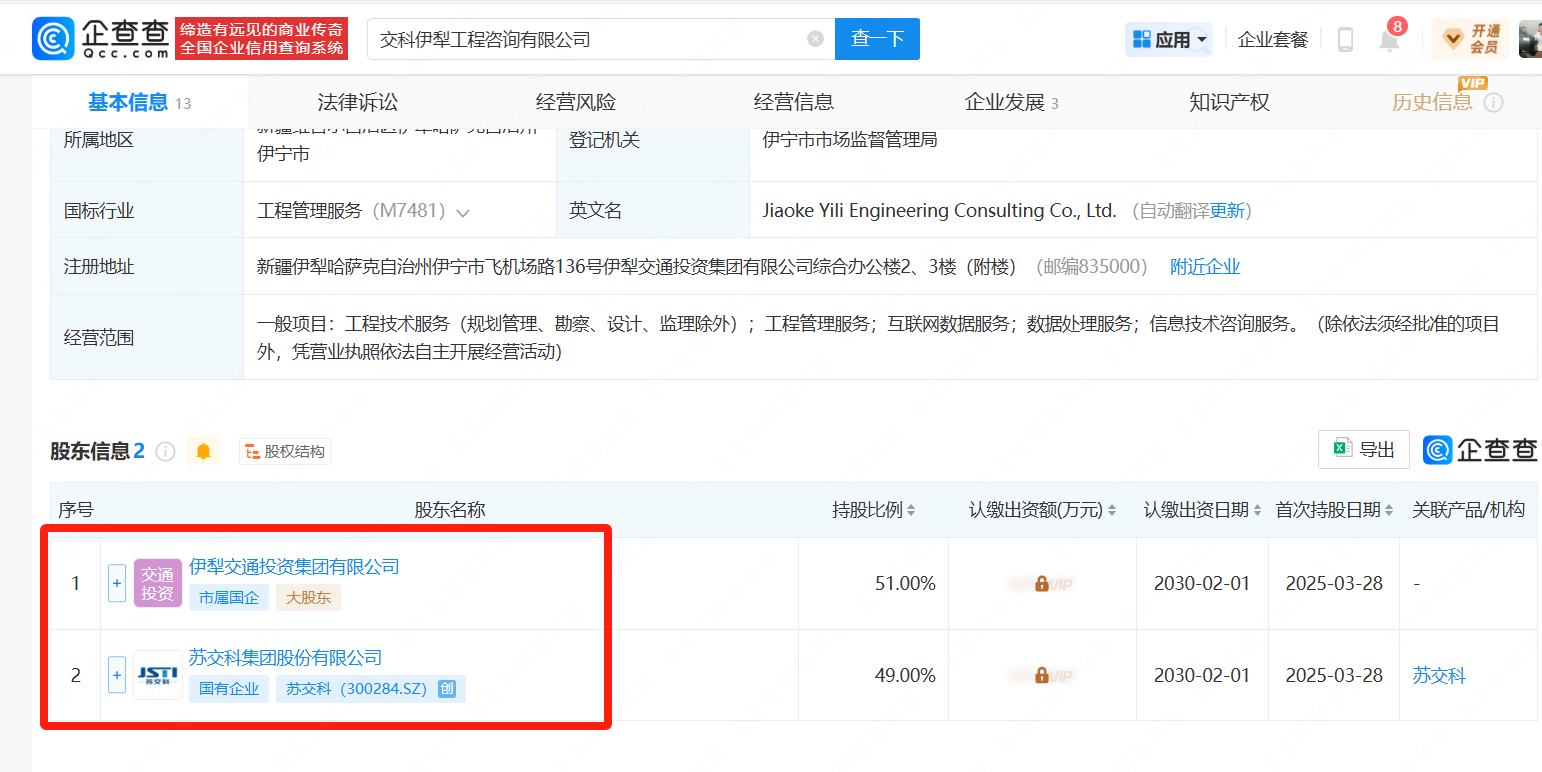Click lock VIP icon for 伊犁交通投资 row

[1042, 583]
